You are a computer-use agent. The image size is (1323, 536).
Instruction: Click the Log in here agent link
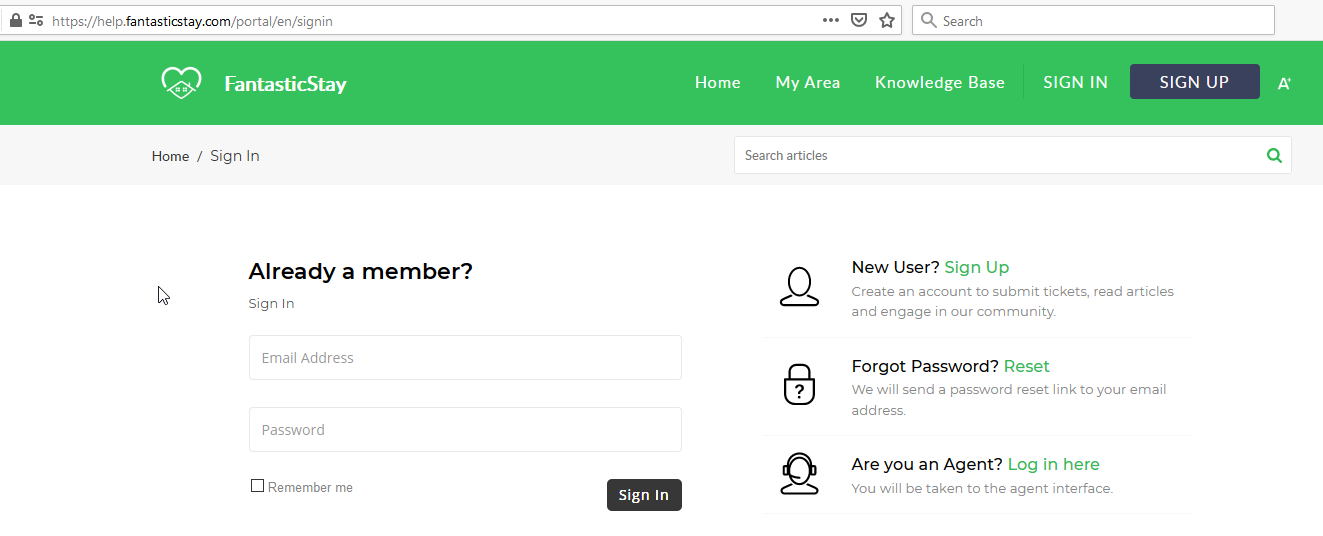coord(1054,464)
